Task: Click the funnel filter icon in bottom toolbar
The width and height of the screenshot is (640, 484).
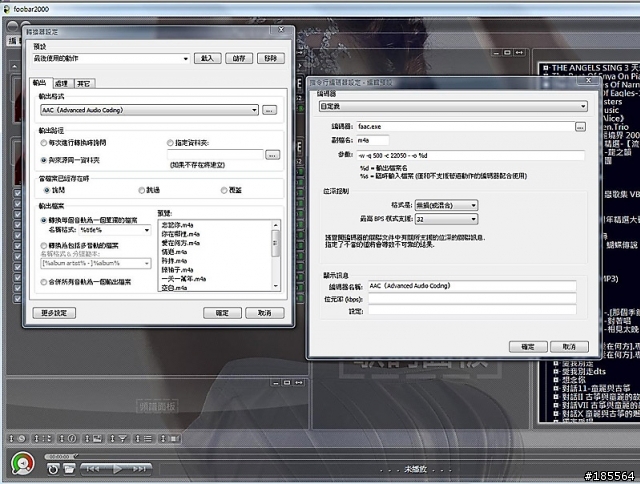Action: tap(122, 439)
